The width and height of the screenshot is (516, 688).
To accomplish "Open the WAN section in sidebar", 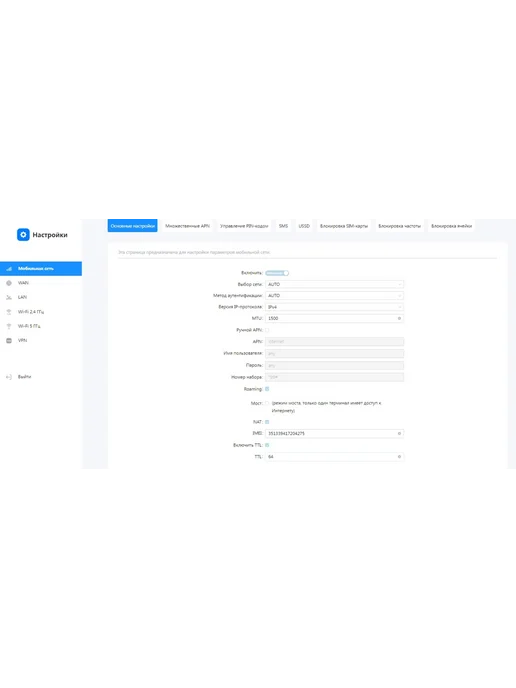I will [x=41, y=283].
